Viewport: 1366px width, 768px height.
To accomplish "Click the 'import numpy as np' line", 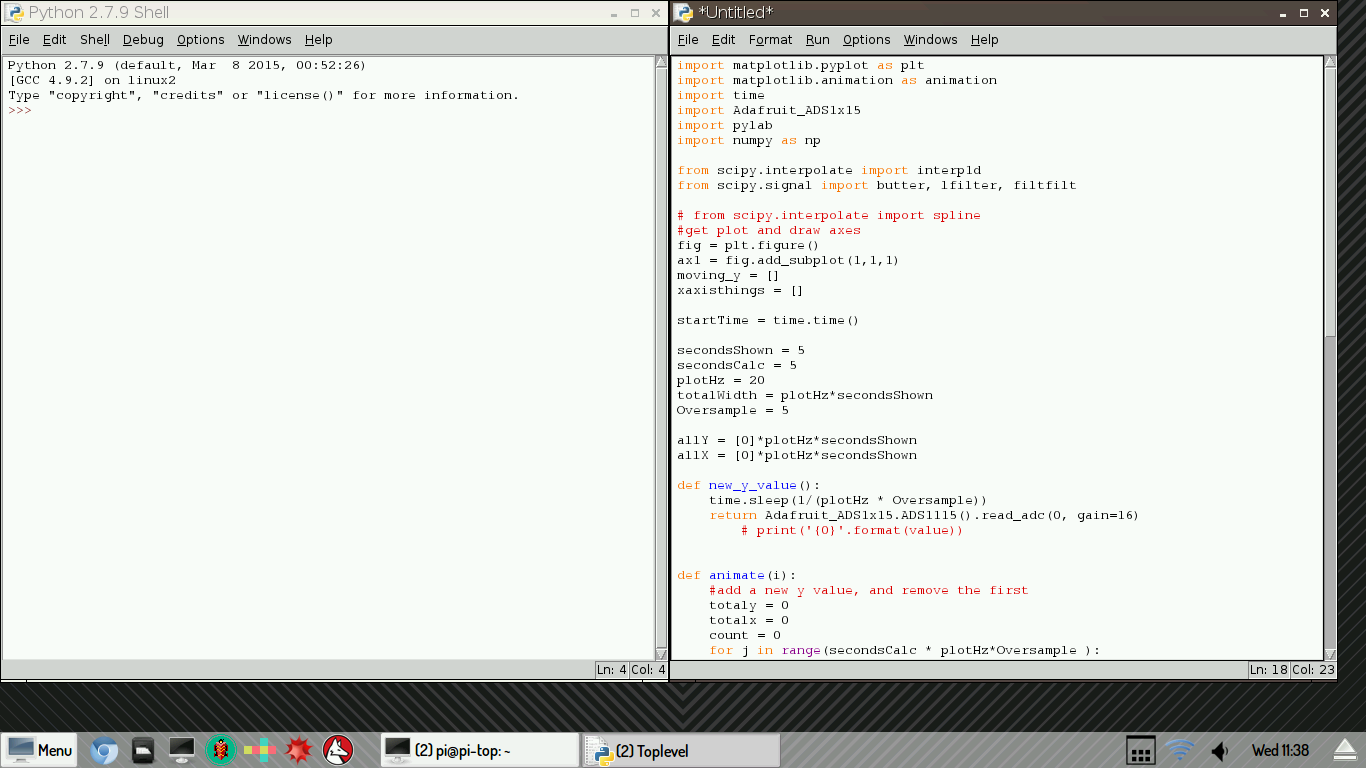I will pyautogui.click(x=749, y=140).
